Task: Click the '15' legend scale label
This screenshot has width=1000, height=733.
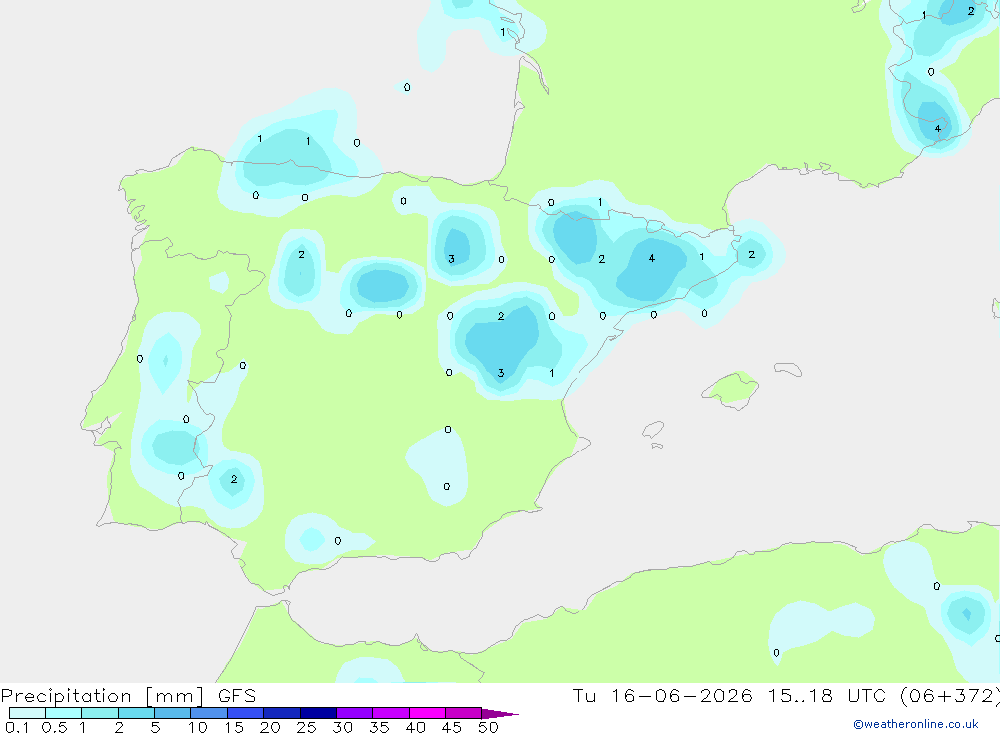Action: click(x=234, y=727)
